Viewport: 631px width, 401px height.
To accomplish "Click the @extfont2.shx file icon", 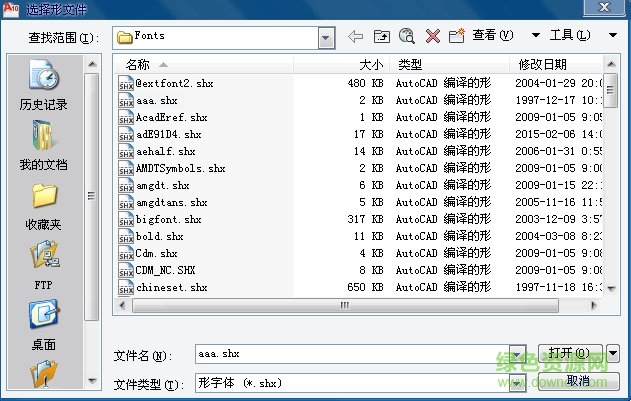I will point(126,83).
